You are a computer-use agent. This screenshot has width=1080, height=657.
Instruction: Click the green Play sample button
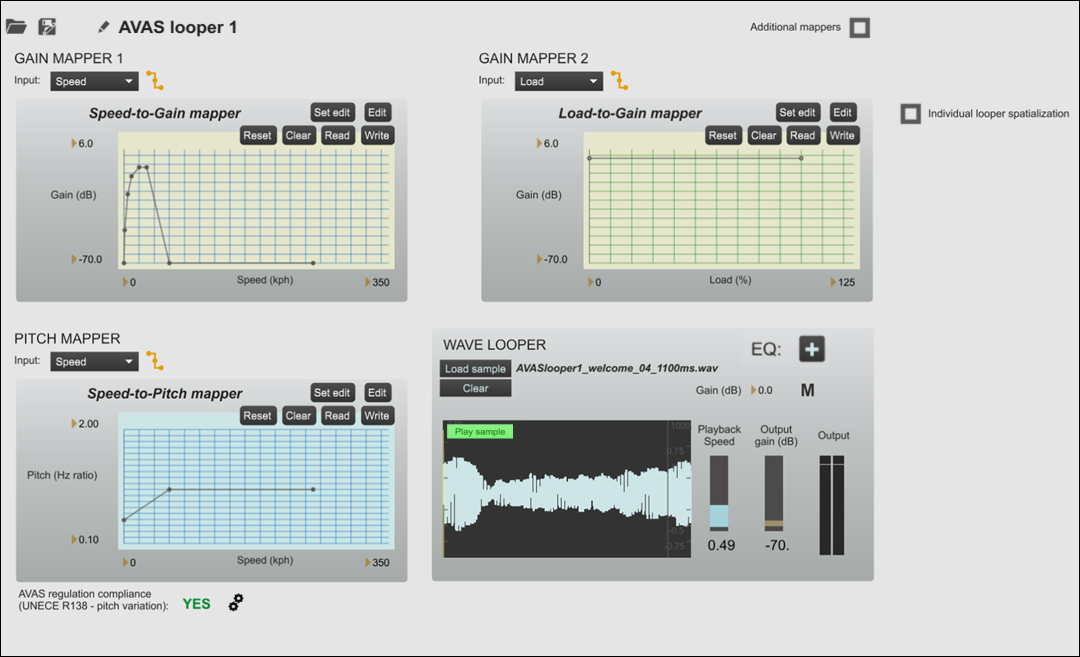(480, 432)
